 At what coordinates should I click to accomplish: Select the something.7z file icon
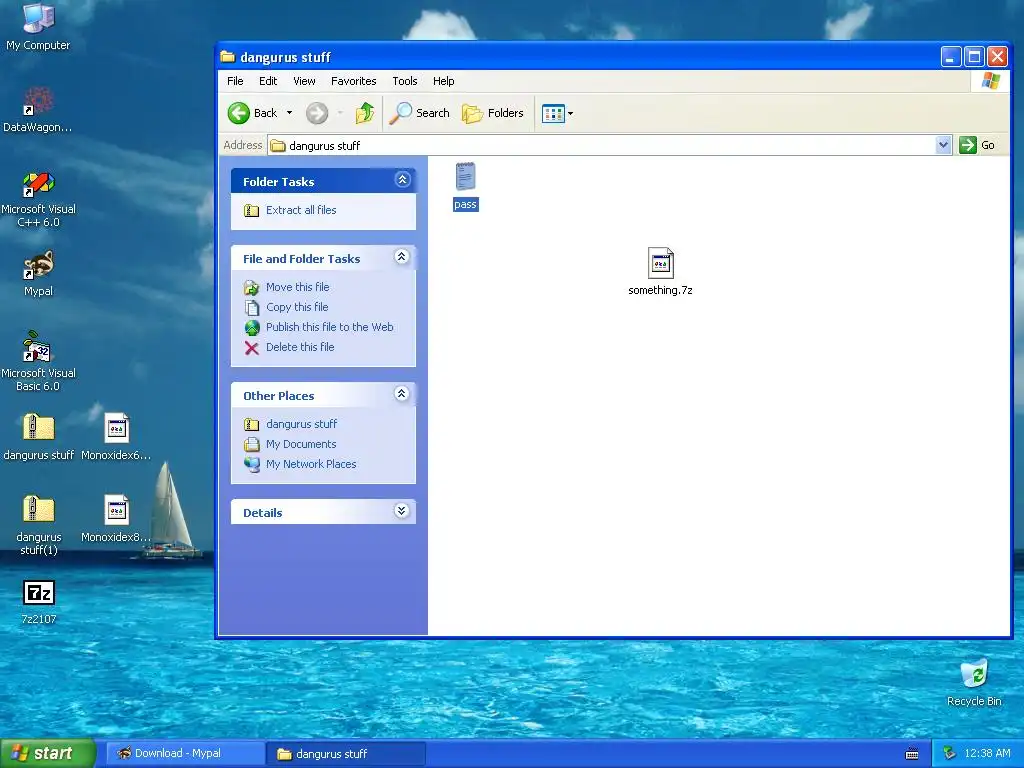660,263
